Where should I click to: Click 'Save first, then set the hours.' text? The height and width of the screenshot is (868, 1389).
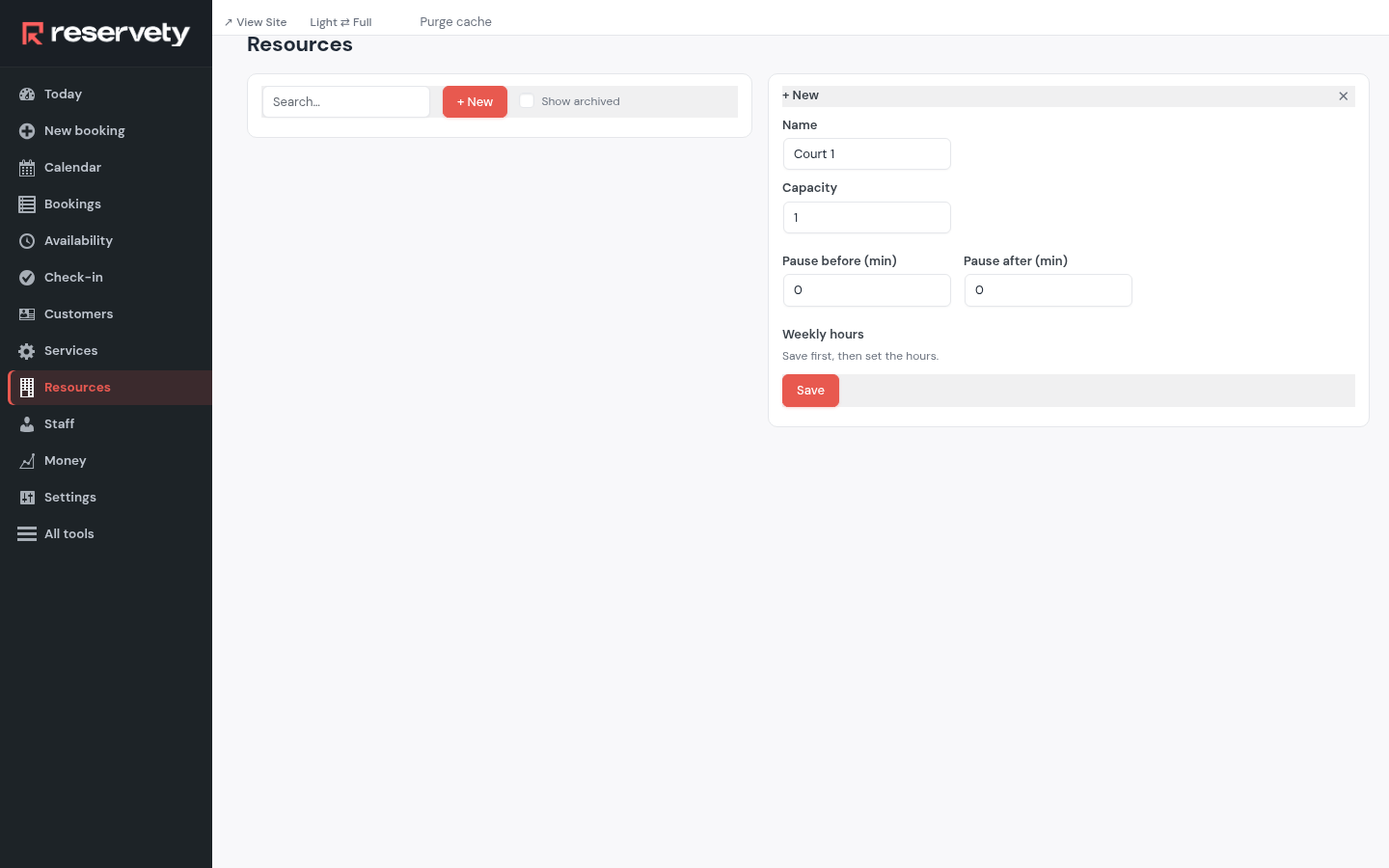pos(860,357)
